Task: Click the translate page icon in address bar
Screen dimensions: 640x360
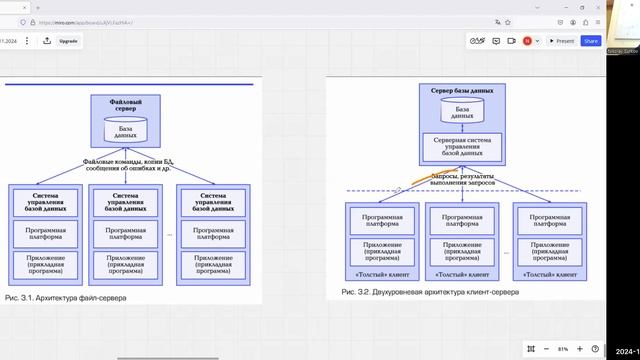Action: pos(498,22)
